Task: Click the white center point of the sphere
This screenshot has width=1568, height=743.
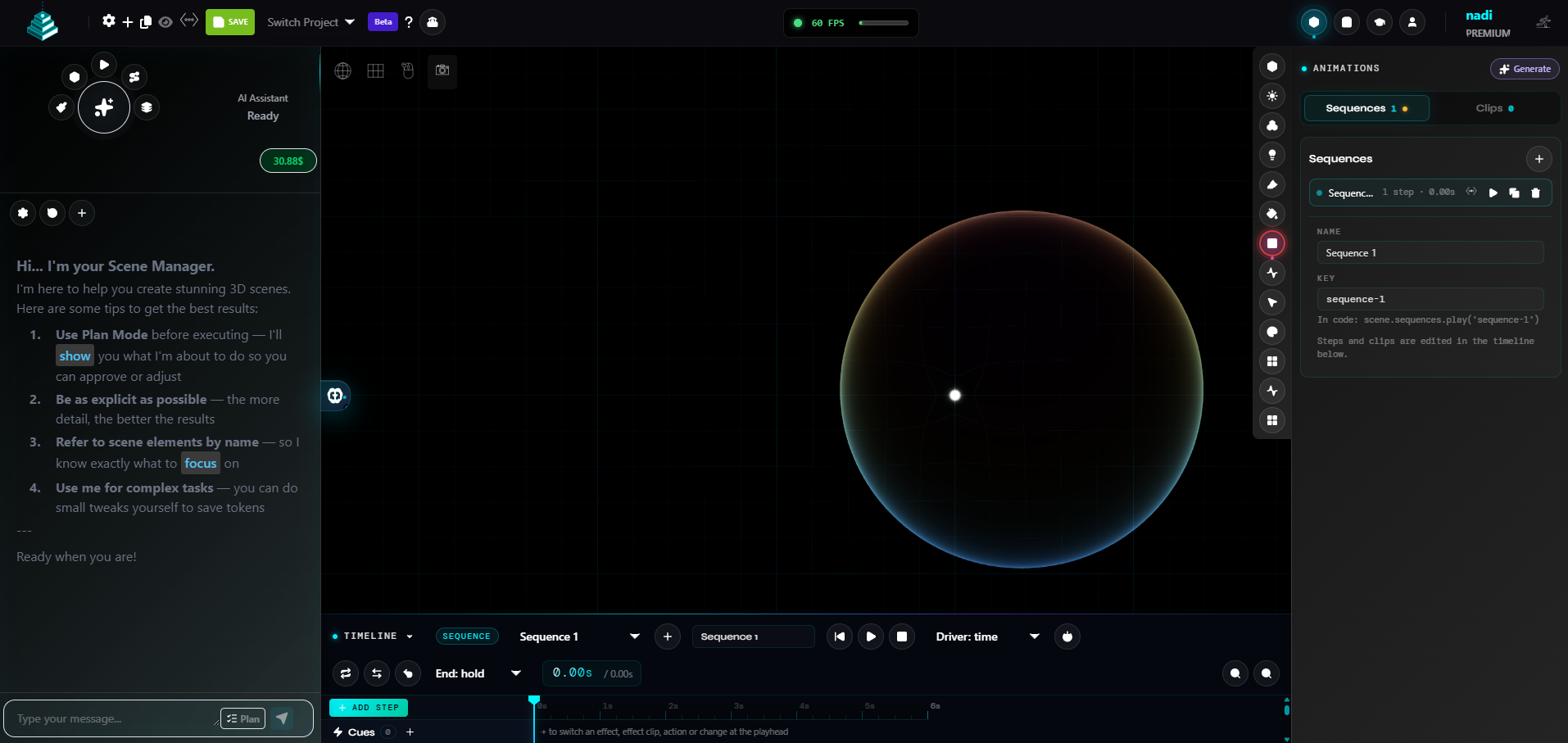Action: coord(954,395)
